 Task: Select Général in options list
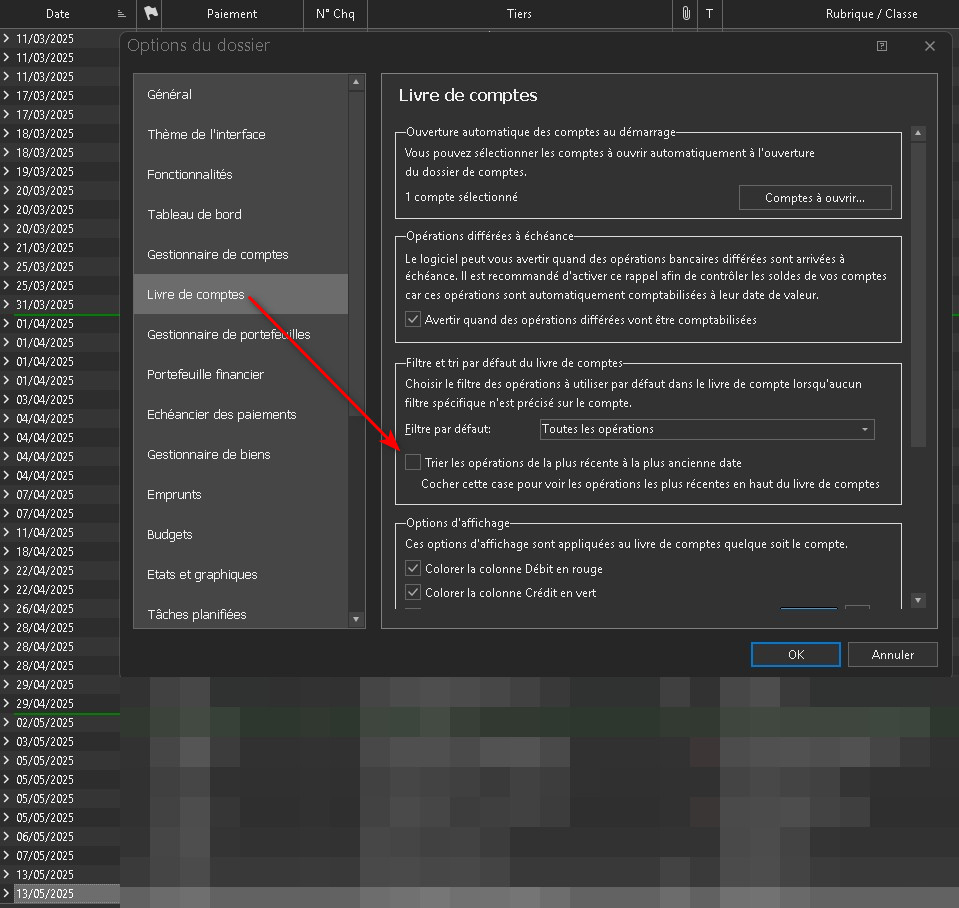240,94
